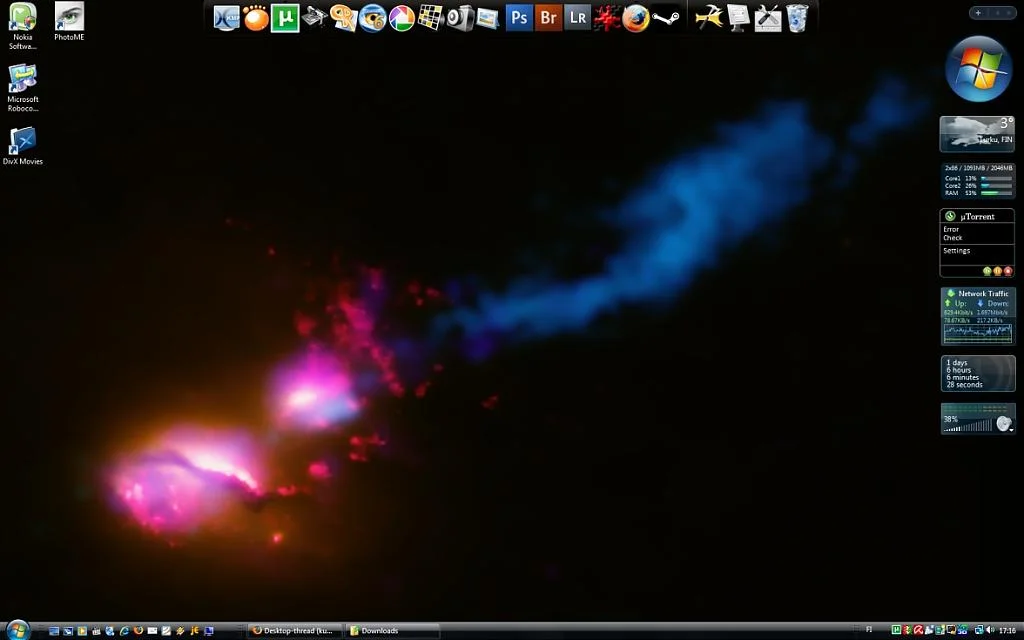Open Photoshop from the dock
The width and height of the screenshot is (1024, 640).
tap(519, 18)
